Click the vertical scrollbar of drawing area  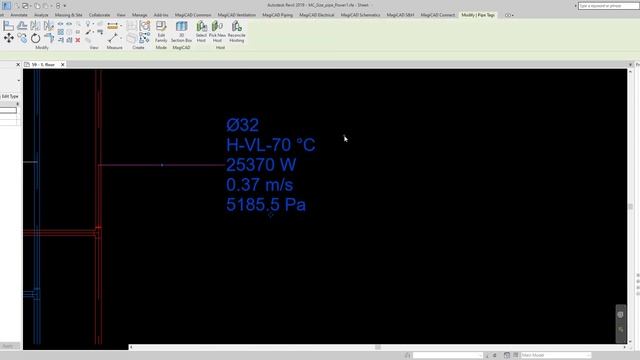point(630,206)
